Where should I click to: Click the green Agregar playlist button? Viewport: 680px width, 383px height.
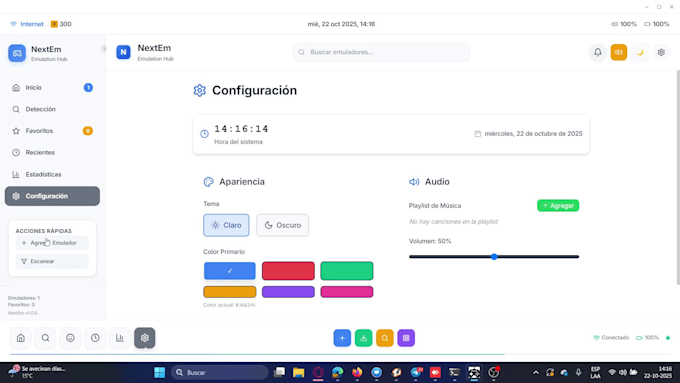click(x=558, y=206)
